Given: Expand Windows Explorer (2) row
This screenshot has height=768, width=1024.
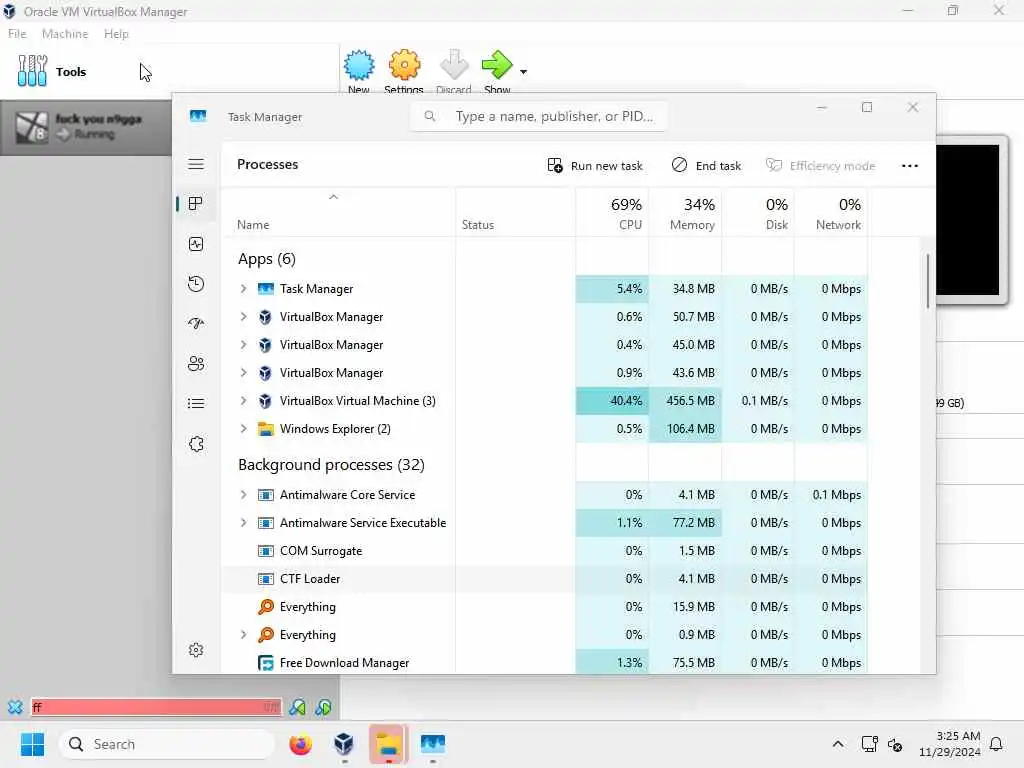Looking at the screenshot, I should (x=243, y=429).
